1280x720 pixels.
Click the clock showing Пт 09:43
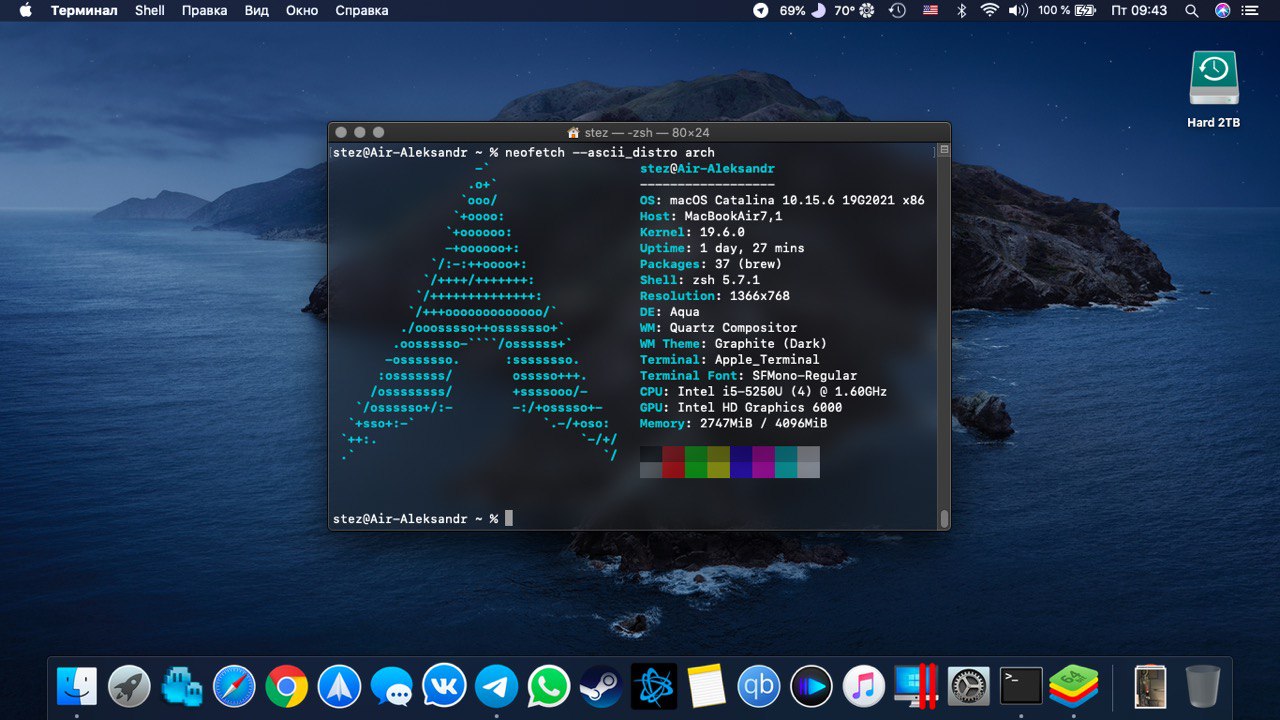[x=1139, y=10]
